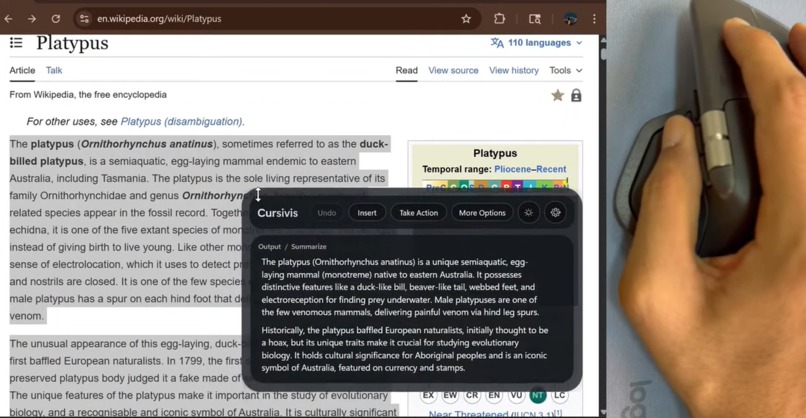806x418 pixels.
Task: Open site information icon in address bar
Action: point(84,19)
